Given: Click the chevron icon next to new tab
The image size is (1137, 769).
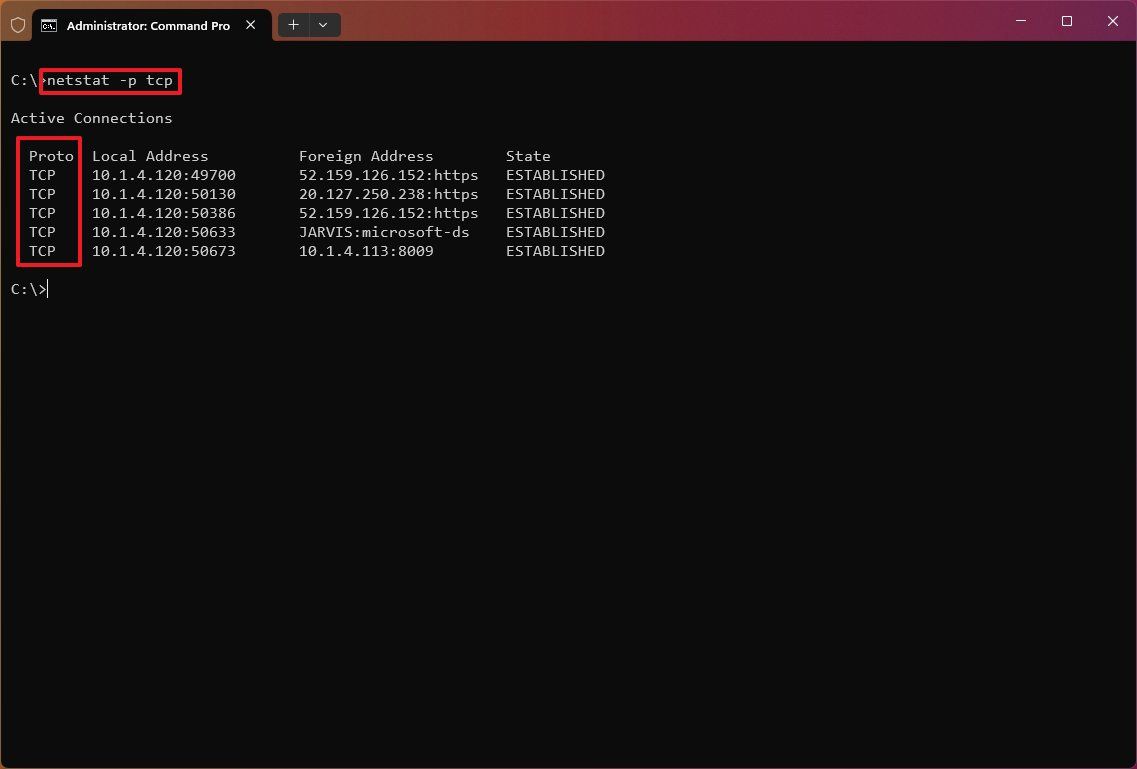Looking at the screenshot, I should (x=322, y=24).
